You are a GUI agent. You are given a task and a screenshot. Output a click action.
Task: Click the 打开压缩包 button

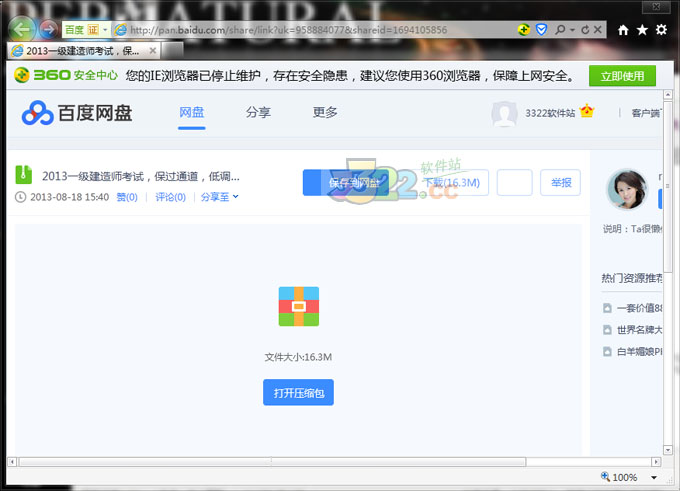(298, 393)
